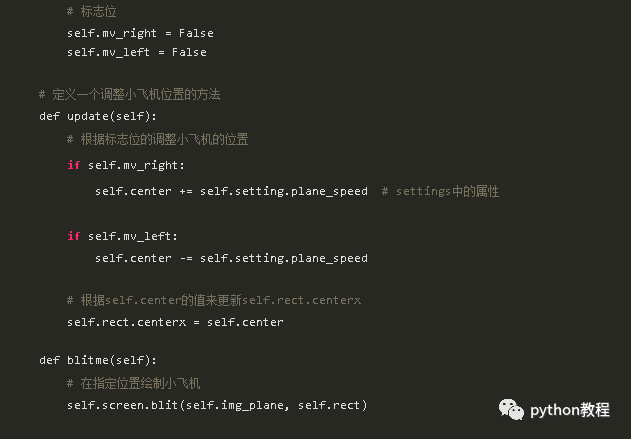Viewport: 631px width, 439px height.
Task: Click the first pink if keyword
Action: (x=74, y=165)
